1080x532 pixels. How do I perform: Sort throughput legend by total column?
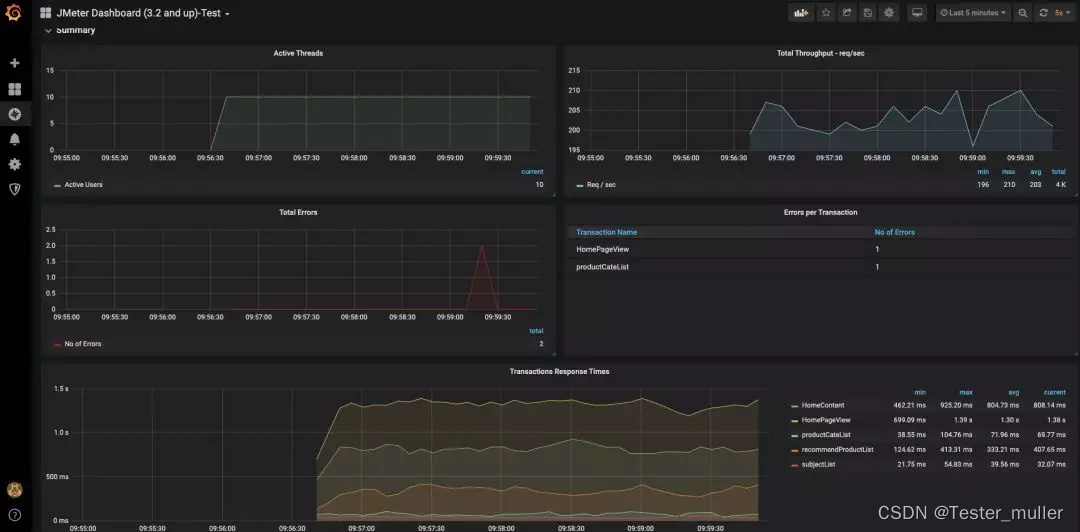pyautogui.click(x=1059, y=172)
